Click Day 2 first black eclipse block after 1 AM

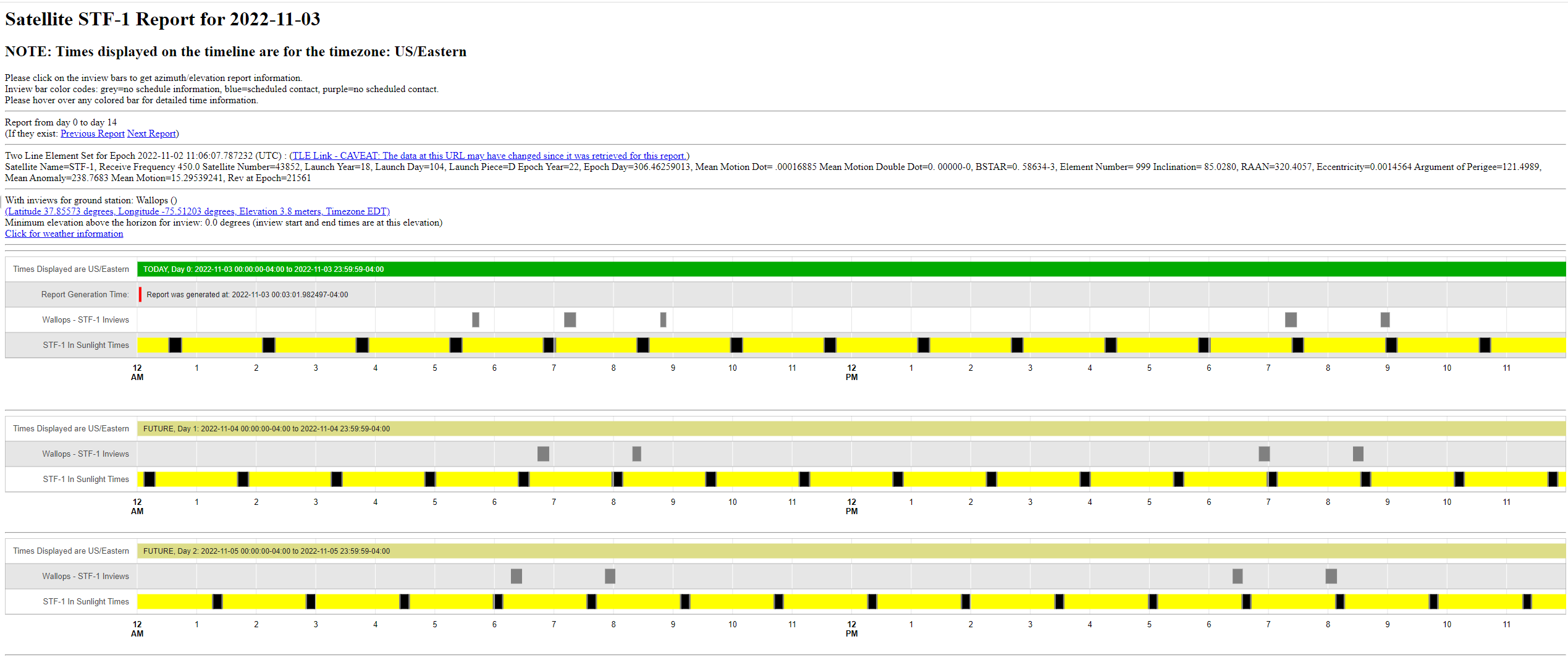click(217, 601)
